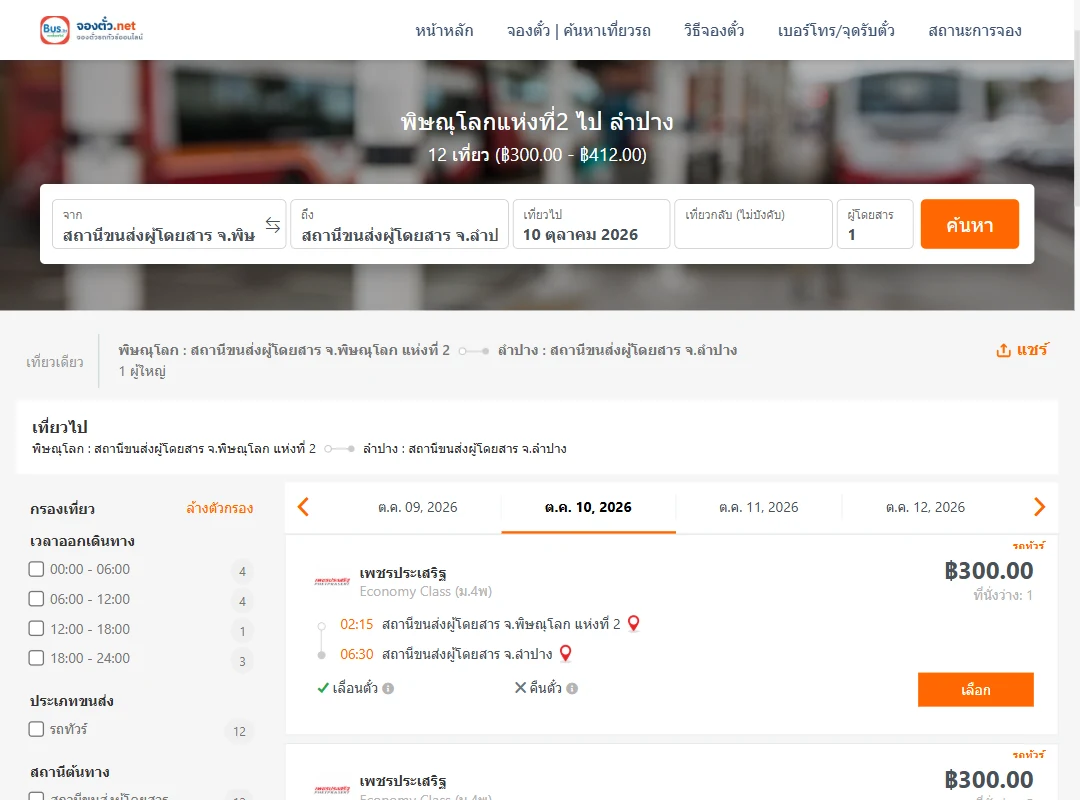Tick the 00:00 - 06:00 departure filter
1080x800 pixels.
pyautogui.click(x=37, y=569)
